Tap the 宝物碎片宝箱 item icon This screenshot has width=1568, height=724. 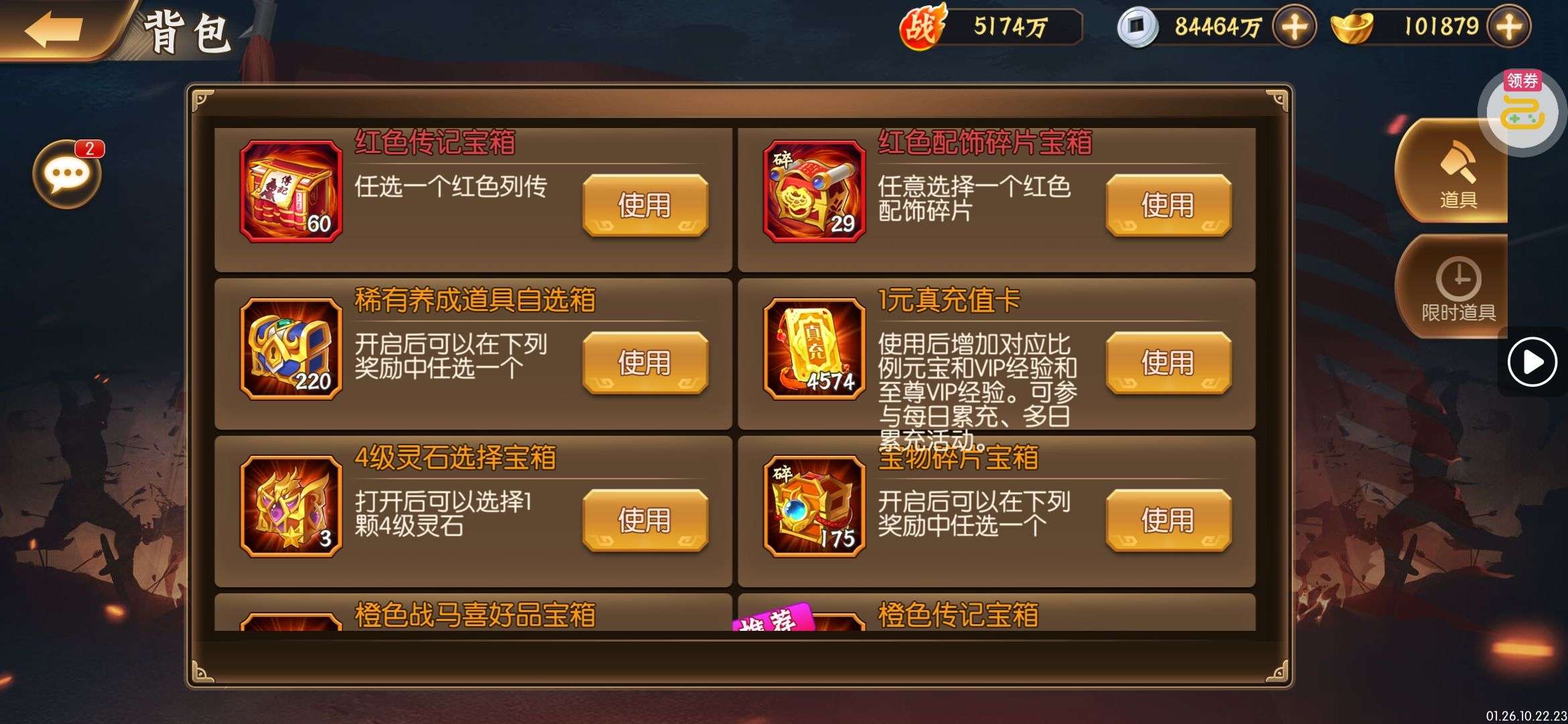pos(815,506)
